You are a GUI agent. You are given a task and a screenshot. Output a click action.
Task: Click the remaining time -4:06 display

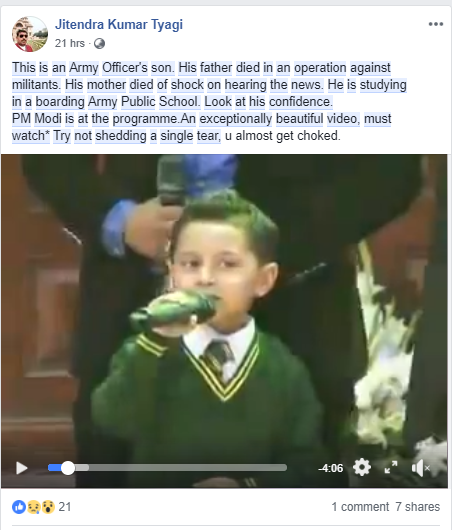pyautogui.click(x=330, y=468)
